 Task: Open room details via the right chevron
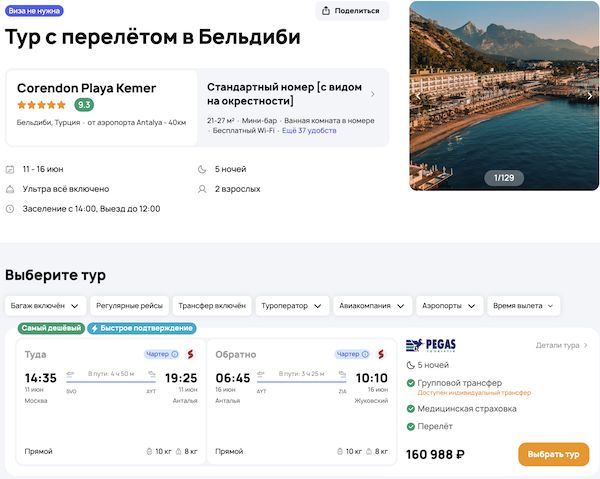[x=373, y=95]
